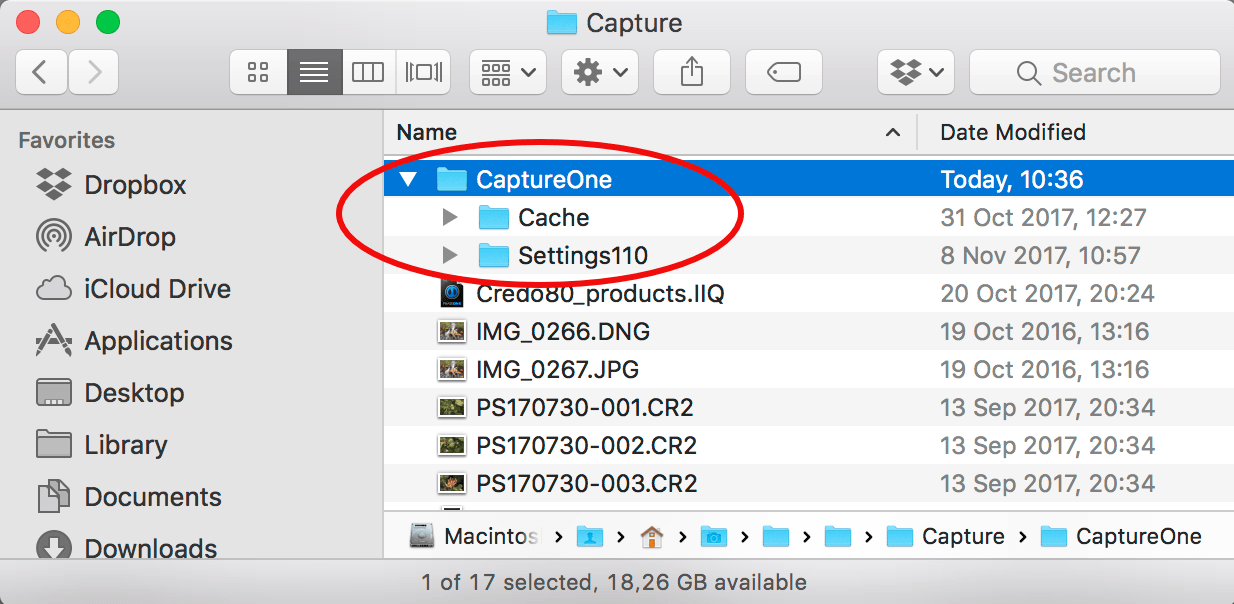Click the Pictures camera folder in path bar

pyautogui.click(x=714, y=537)
